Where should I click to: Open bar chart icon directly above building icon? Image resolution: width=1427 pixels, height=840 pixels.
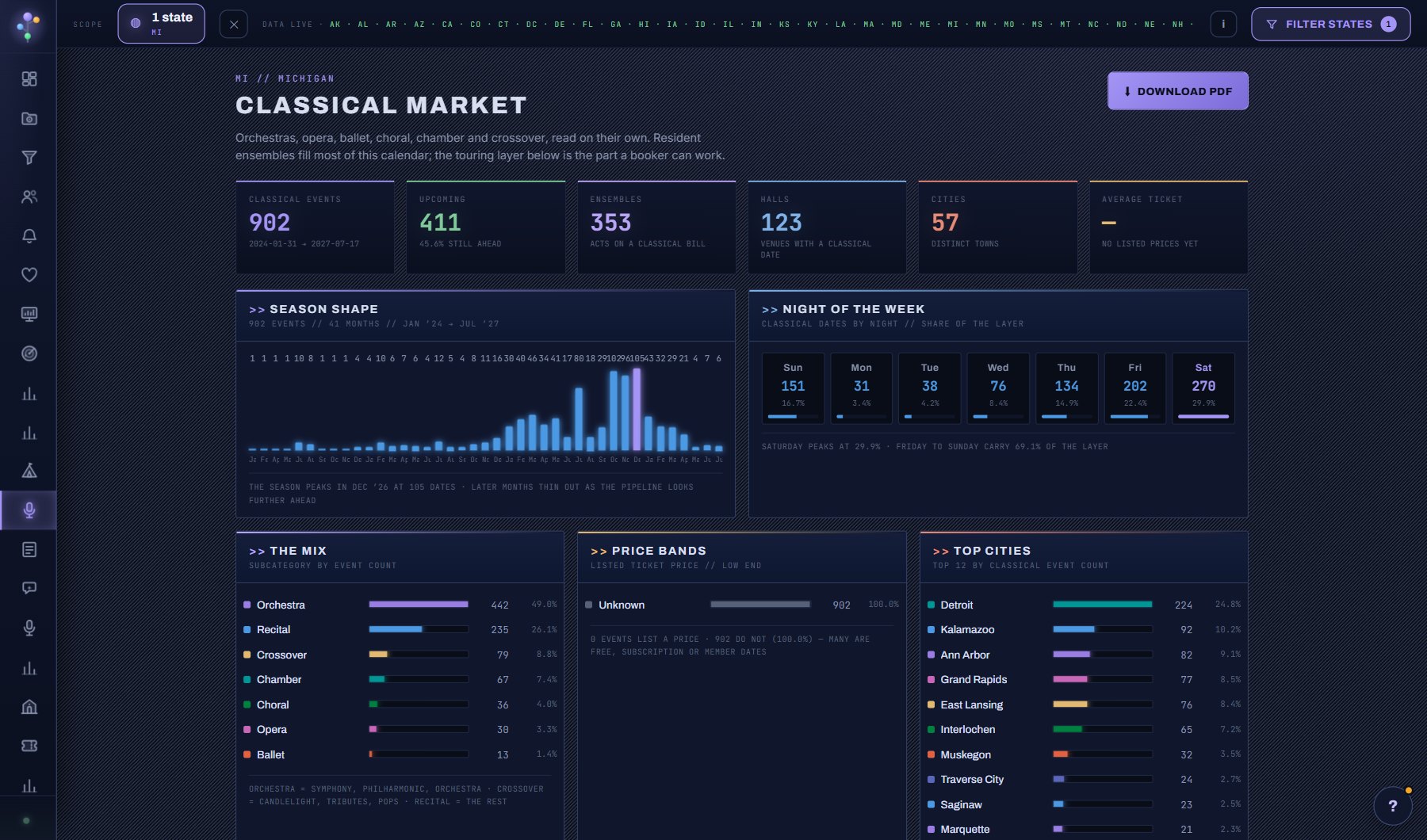29,667
